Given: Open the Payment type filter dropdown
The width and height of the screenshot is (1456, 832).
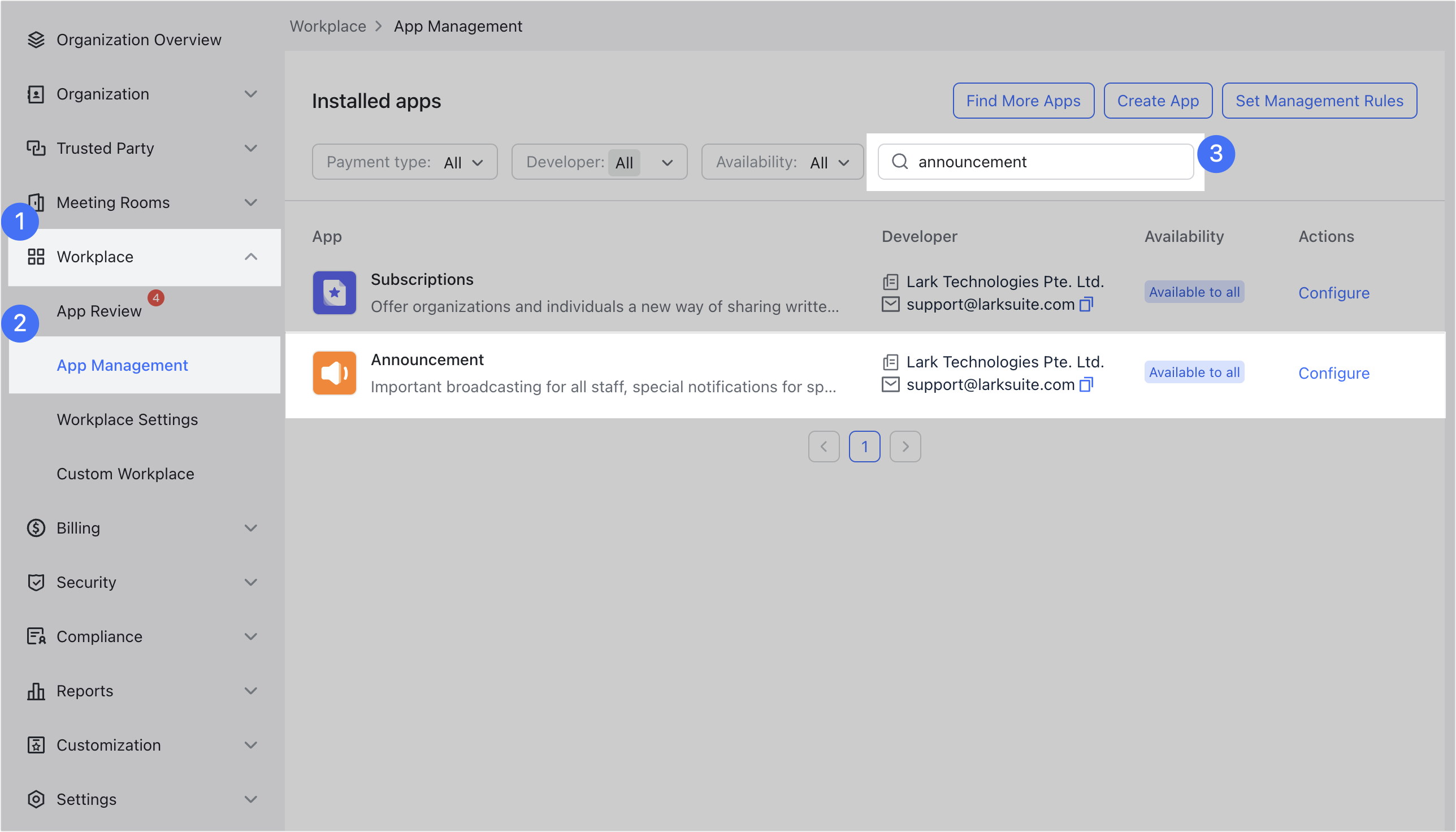Looking at the screenshot, I should click(x=405, y=162).
